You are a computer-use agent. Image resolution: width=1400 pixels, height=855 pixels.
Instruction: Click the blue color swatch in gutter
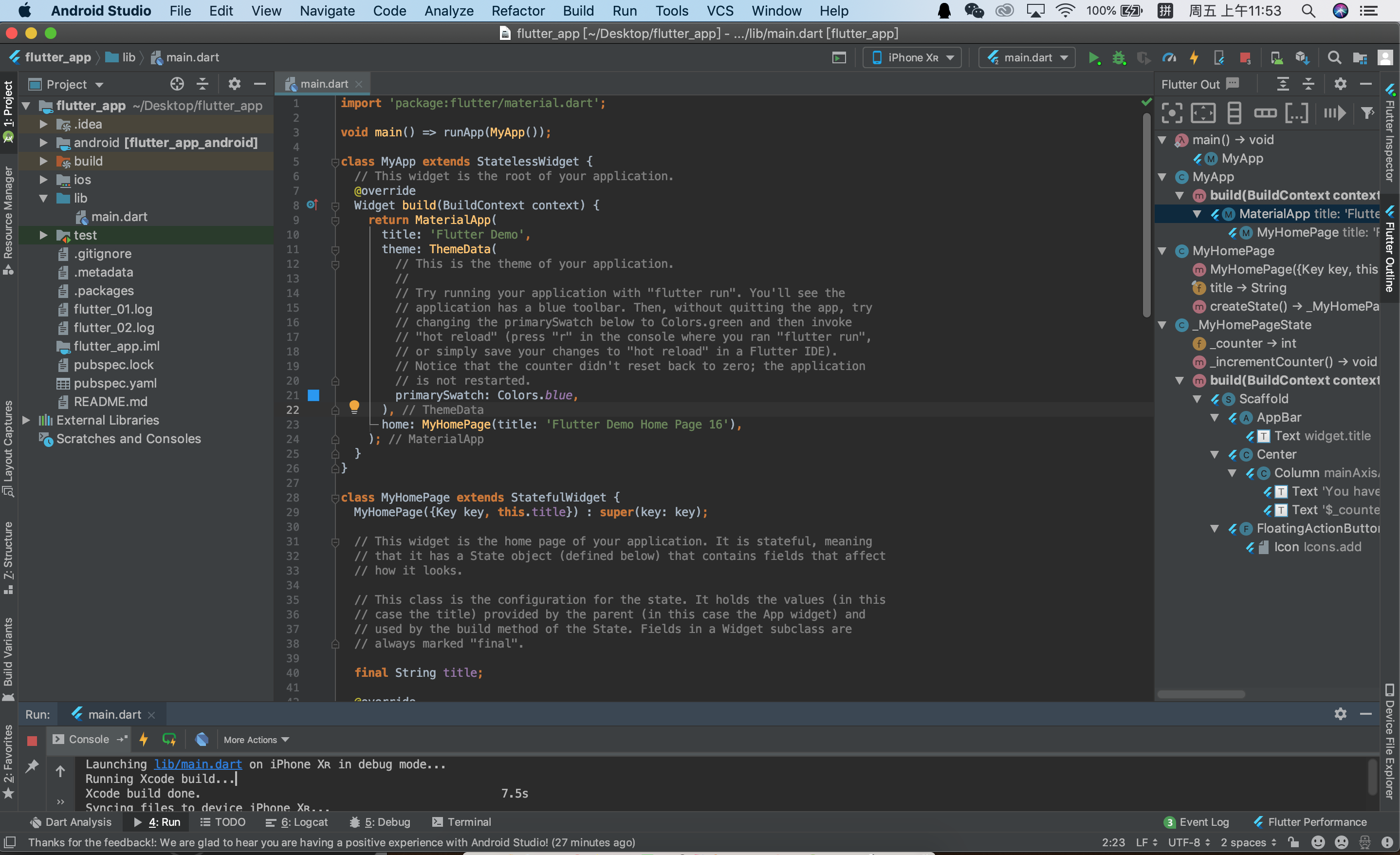click(x=313, y=395)
